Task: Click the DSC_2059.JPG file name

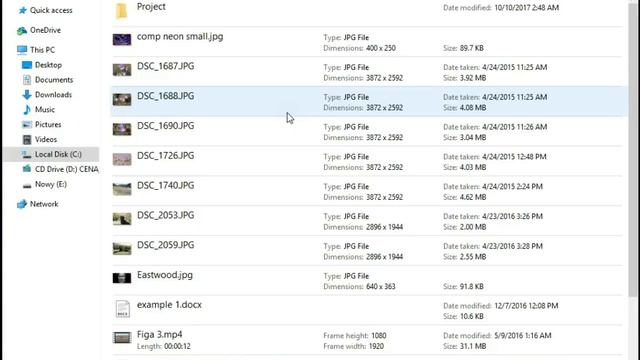Action: pyautogui.click(x=165, y=245)
